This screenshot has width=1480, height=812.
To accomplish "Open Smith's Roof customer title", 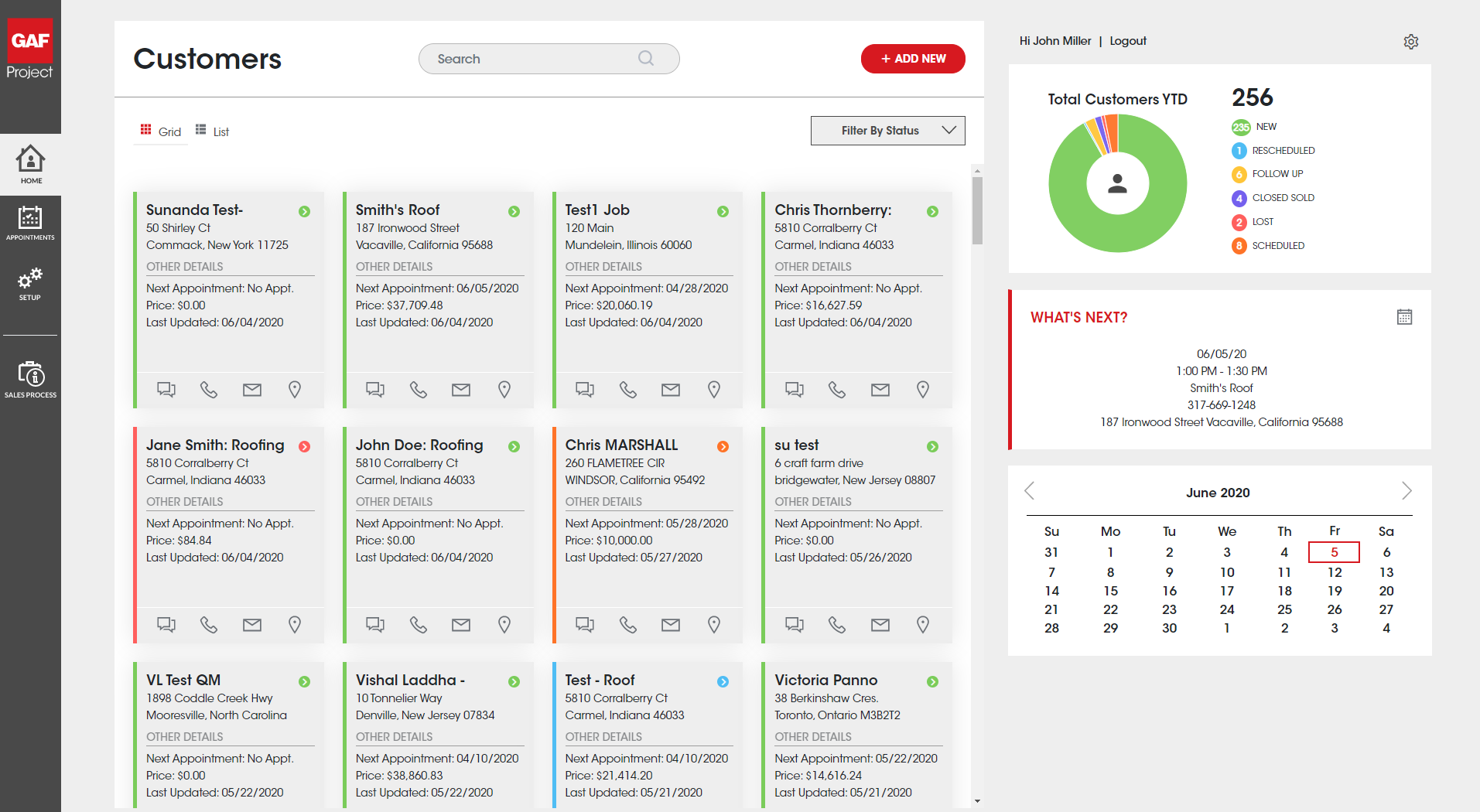I will click(x=398, y=210).
